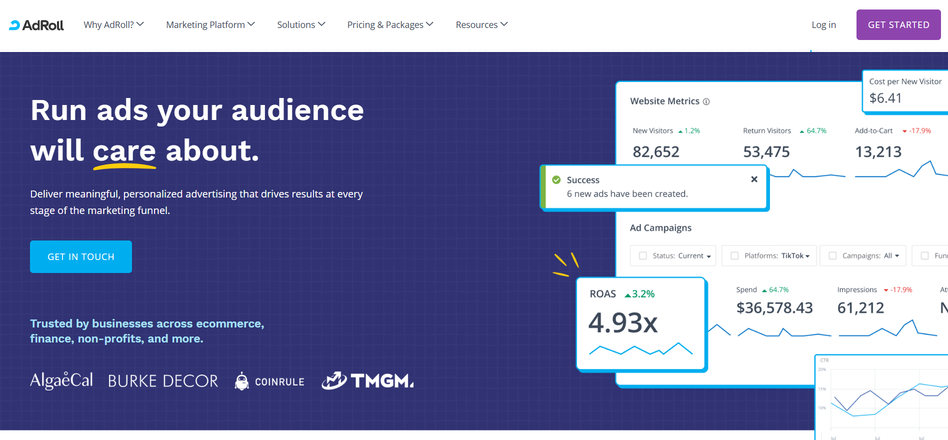Click the TMGM logo
This screenshot has height=440, width=948.
point(367,380)
